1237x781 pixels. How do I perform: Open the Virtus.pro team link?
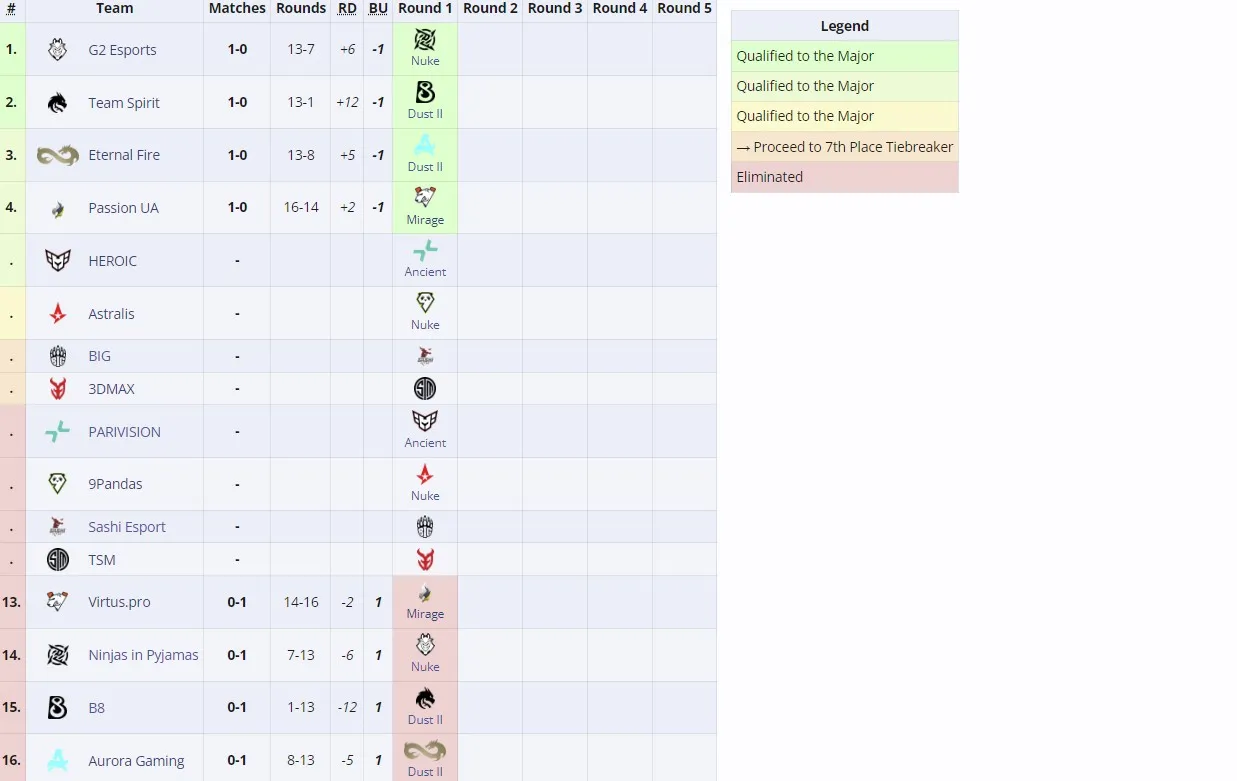tap(119, 602)
